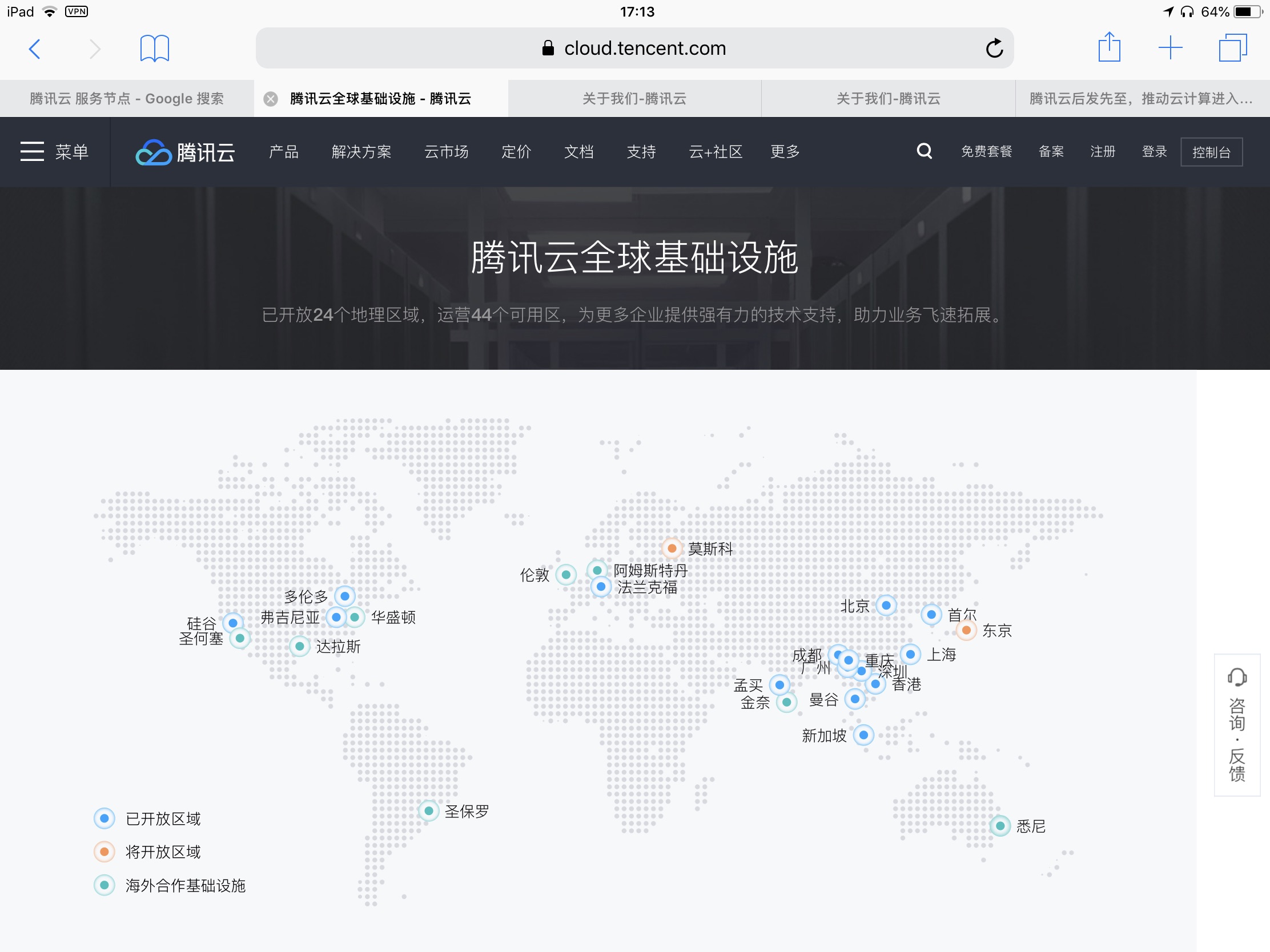Open the Safari bookmarks book icon
This screenshot has width=1270, height=952.
[x=154, y=48]
